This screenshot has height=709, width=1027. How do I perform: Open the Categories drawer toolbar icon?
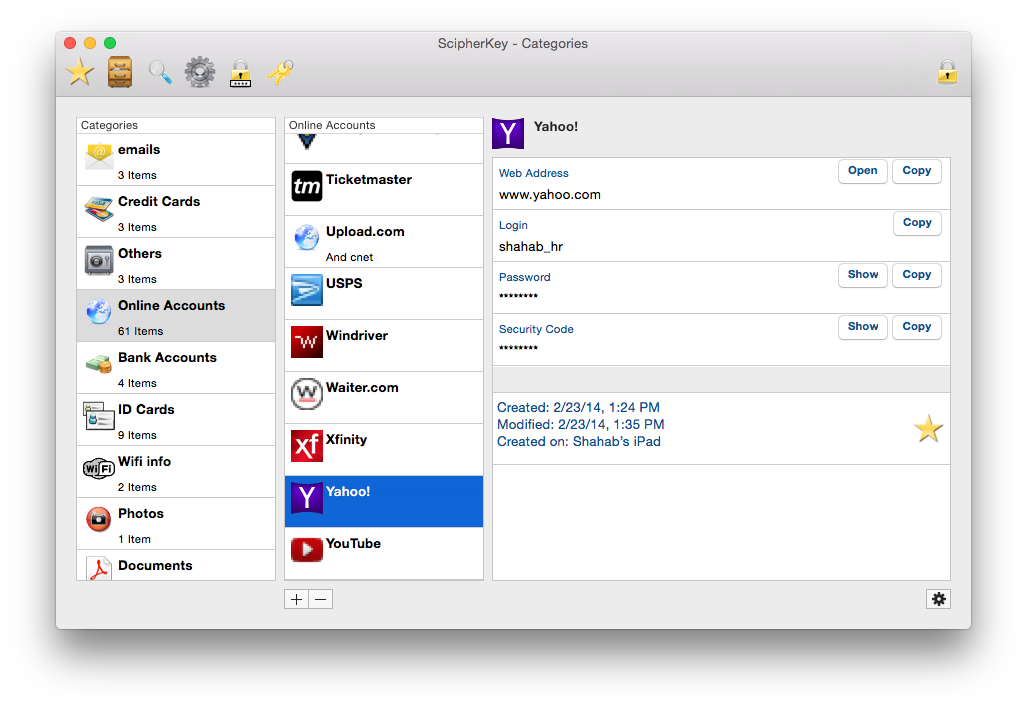coord(120,72)
